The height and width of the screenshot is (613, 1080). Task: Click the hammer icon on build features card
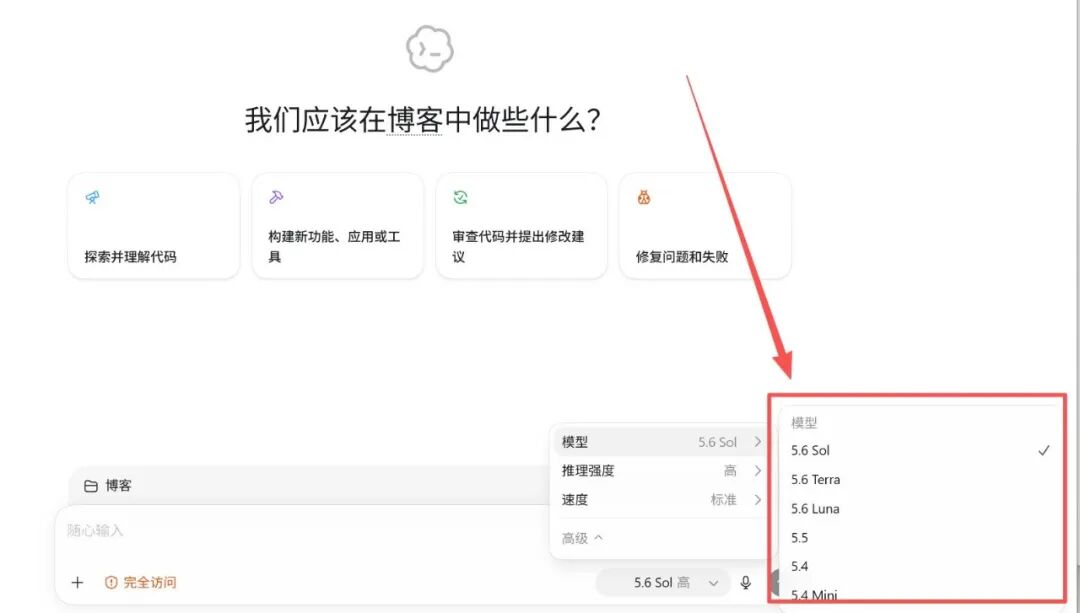pyautogui.click(x=276, y=198)
